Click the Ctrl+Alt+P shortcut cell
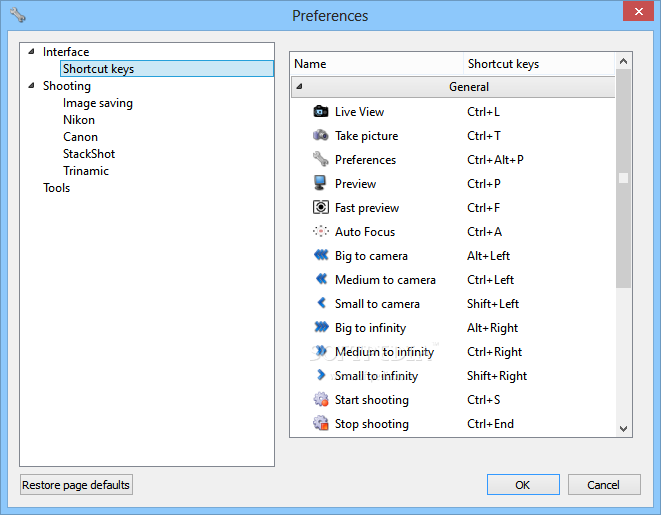Viewport: 661px width, 515px height. [495, 160]
